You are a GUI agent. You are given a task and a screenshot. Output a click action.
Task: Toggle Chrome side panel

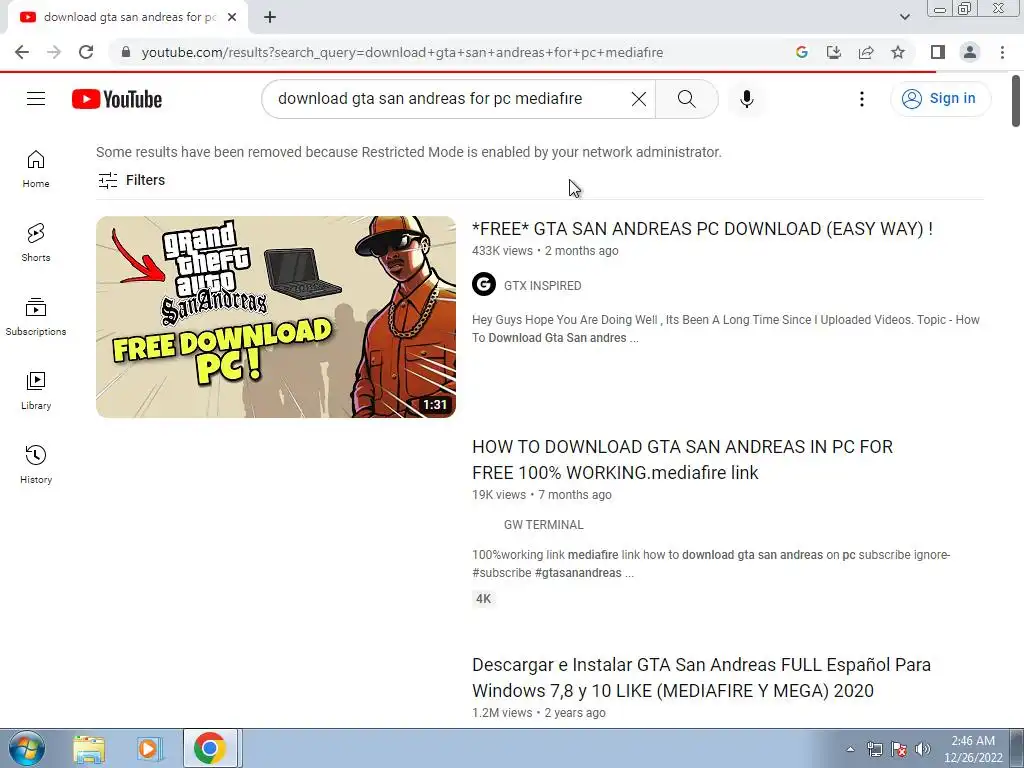938,52
